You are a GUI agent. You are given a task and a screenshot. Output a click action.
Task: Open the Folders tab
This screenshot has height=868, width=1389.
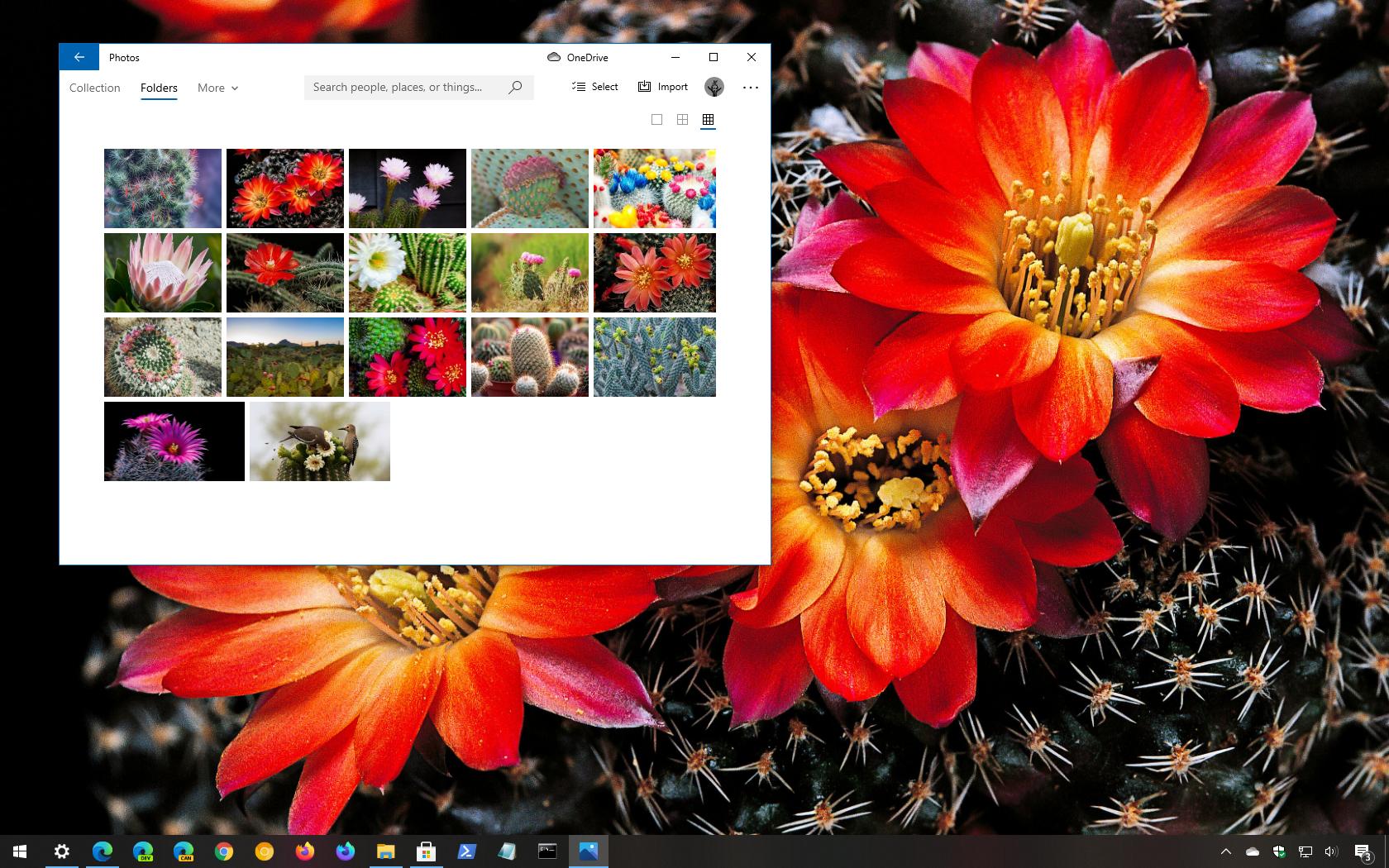(x=159, y=88)
